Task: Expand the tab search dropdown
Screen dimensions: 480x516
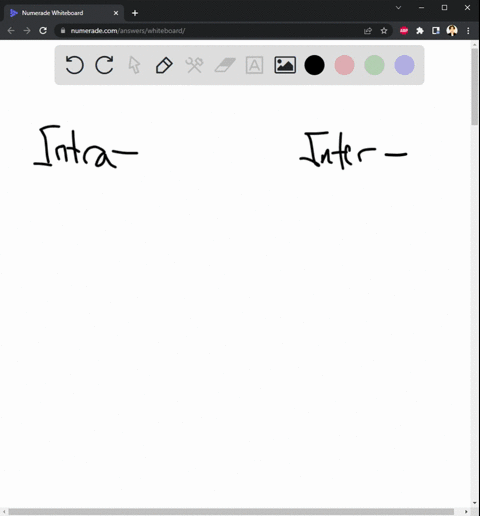Action: click(x=398, y=7)
